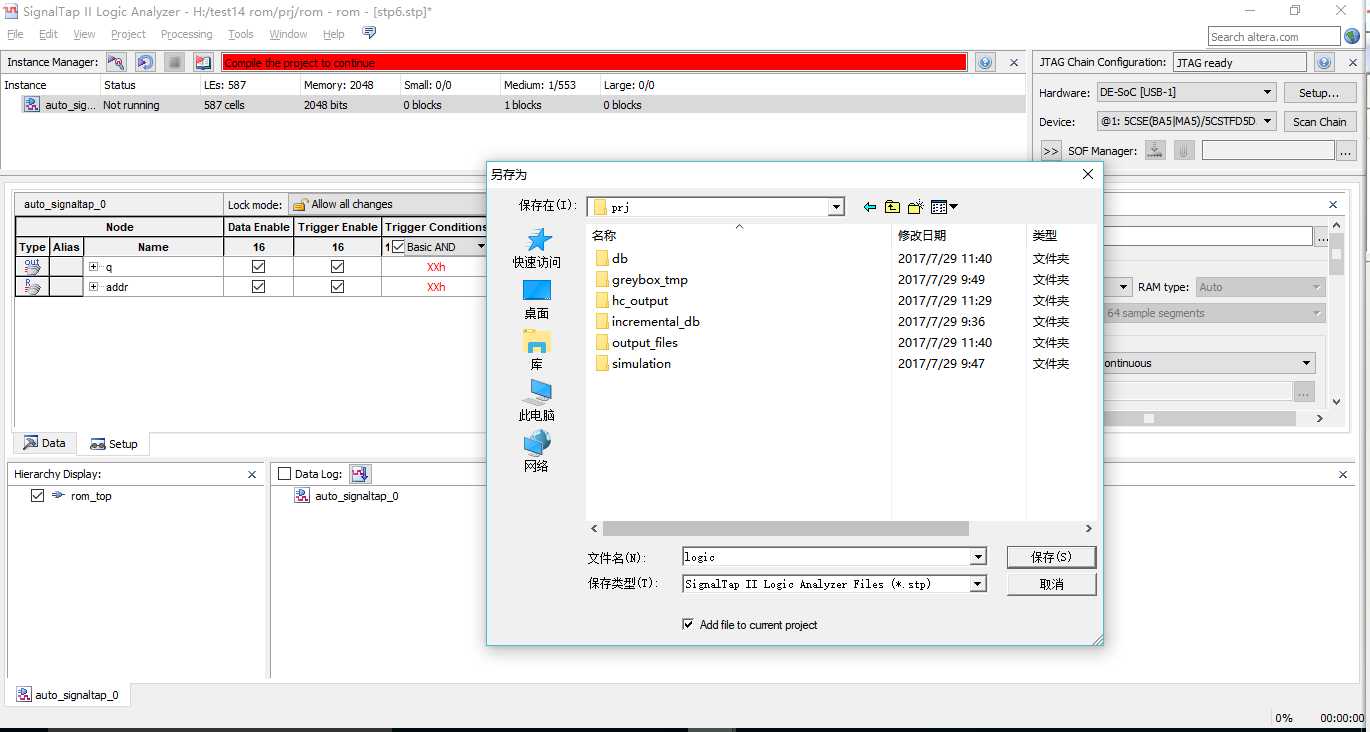
Task: Expand the q node tree
Action: tap(93, 267)
